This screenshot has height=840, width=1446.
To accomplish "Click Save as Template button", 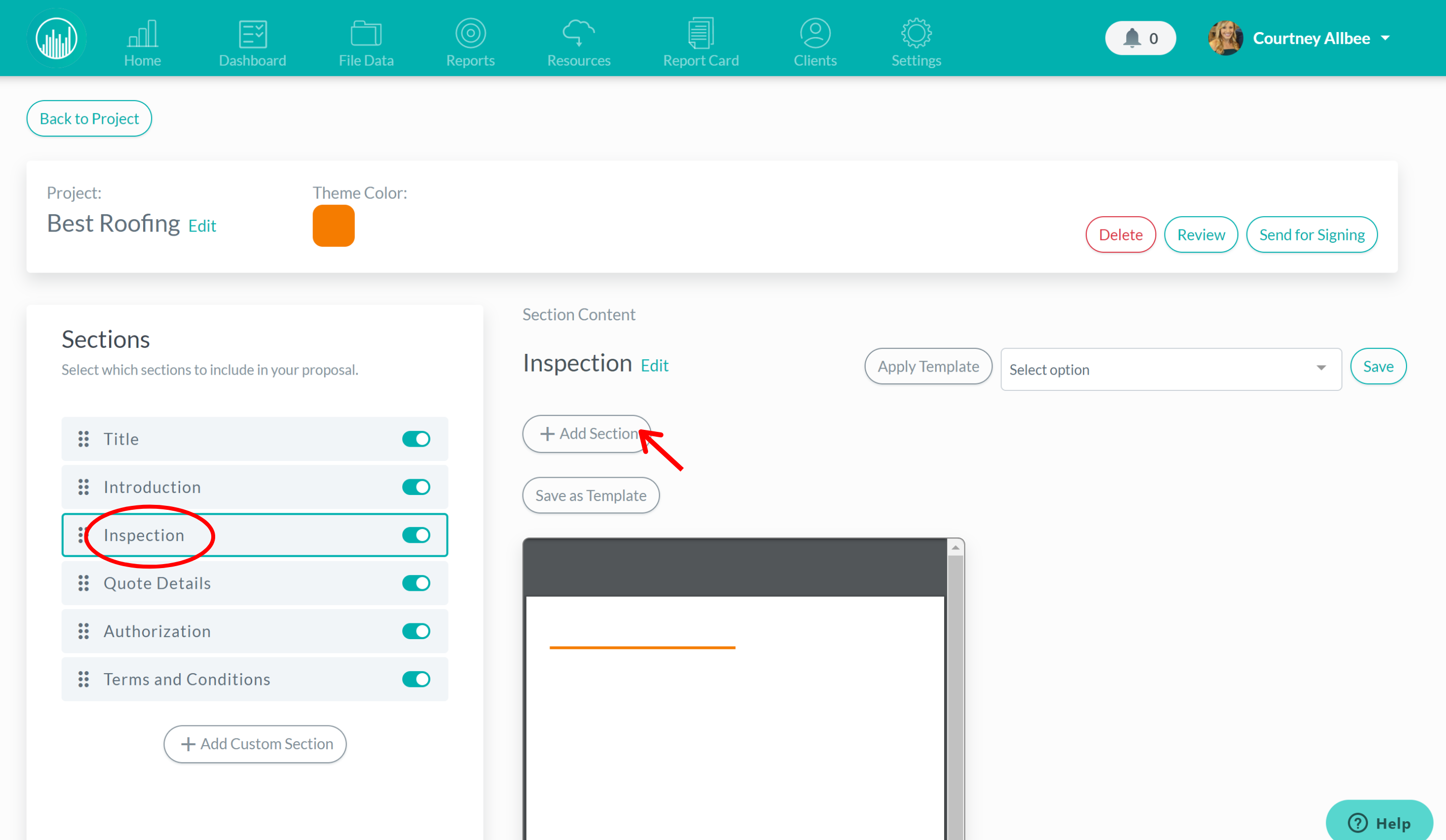I will (x=590, y=495).
